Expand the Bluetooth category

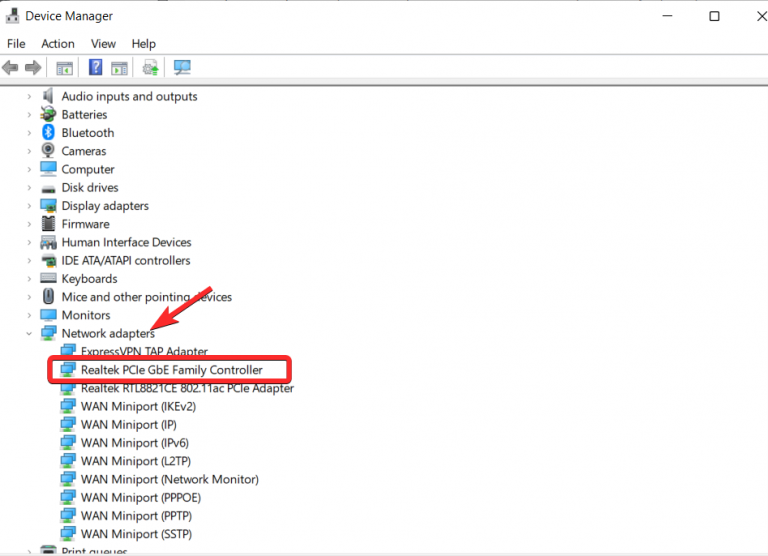29,133
